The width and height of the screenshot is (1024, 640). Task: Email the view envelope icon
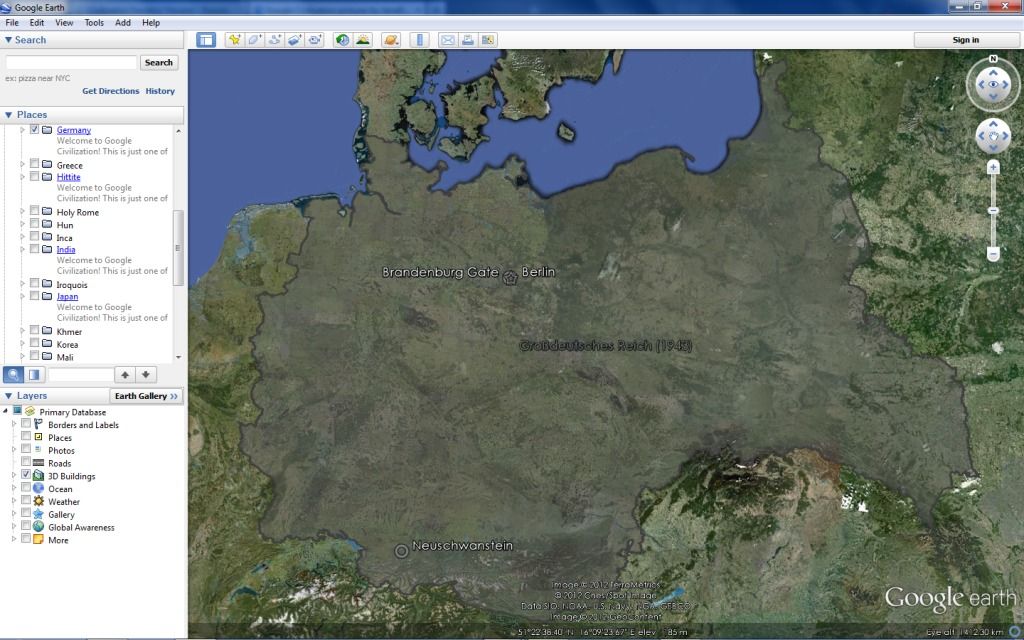(447, 40)
